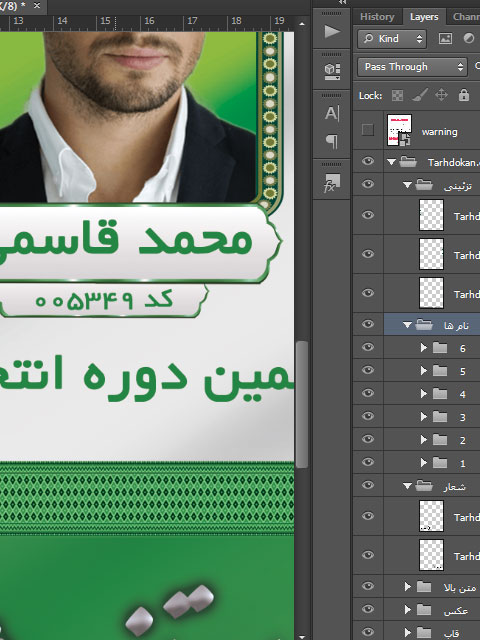Hide group 5 visibility eye
This screenshot has height=640, width=480.
coord(368,370)
